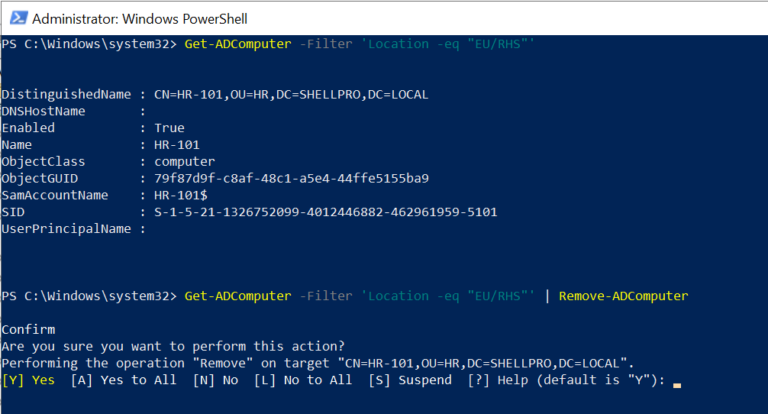Click the [Y] Yes option
This screenshot has height=414, width=768.
[29, 380]
